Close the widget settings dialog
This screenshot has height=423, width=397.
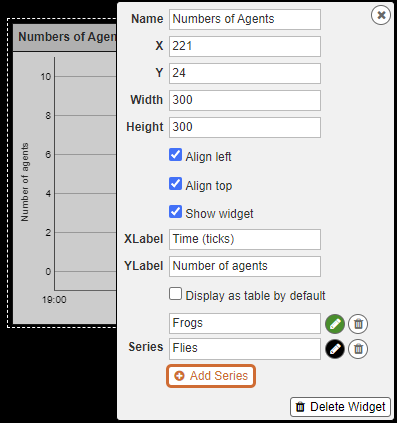381,15
